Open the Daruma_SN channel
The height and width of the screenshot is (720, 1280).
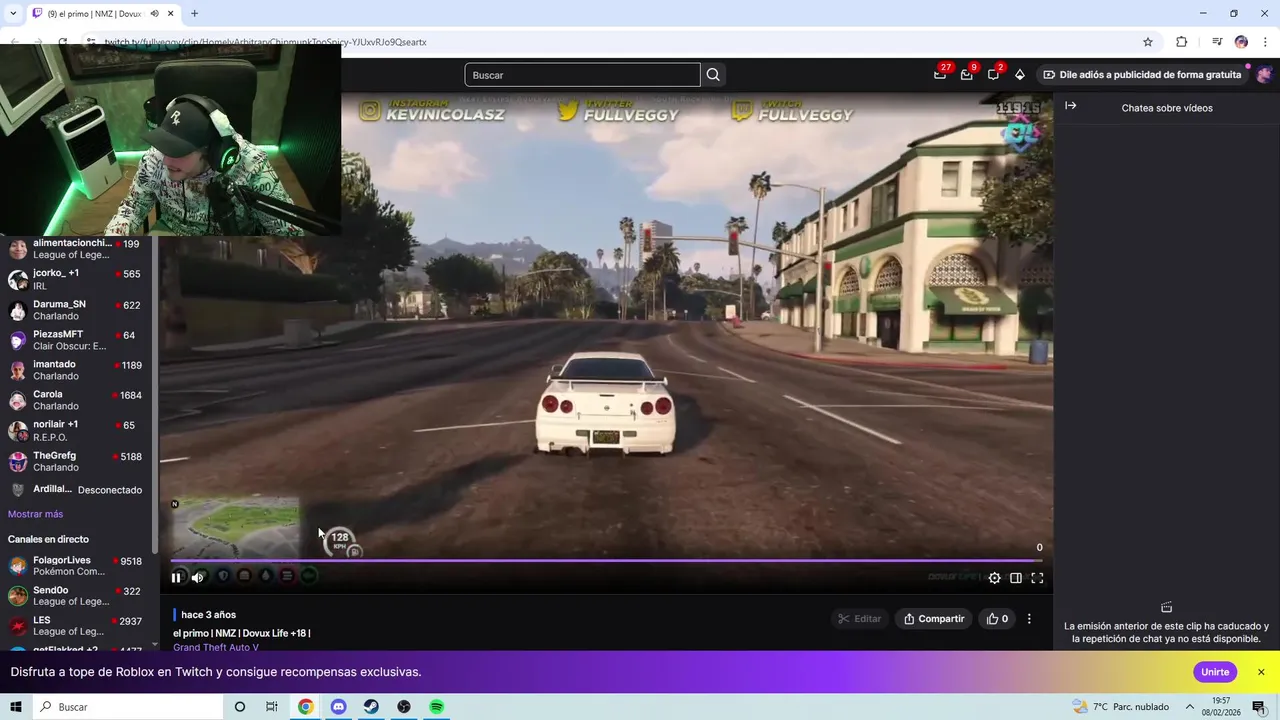76,310
